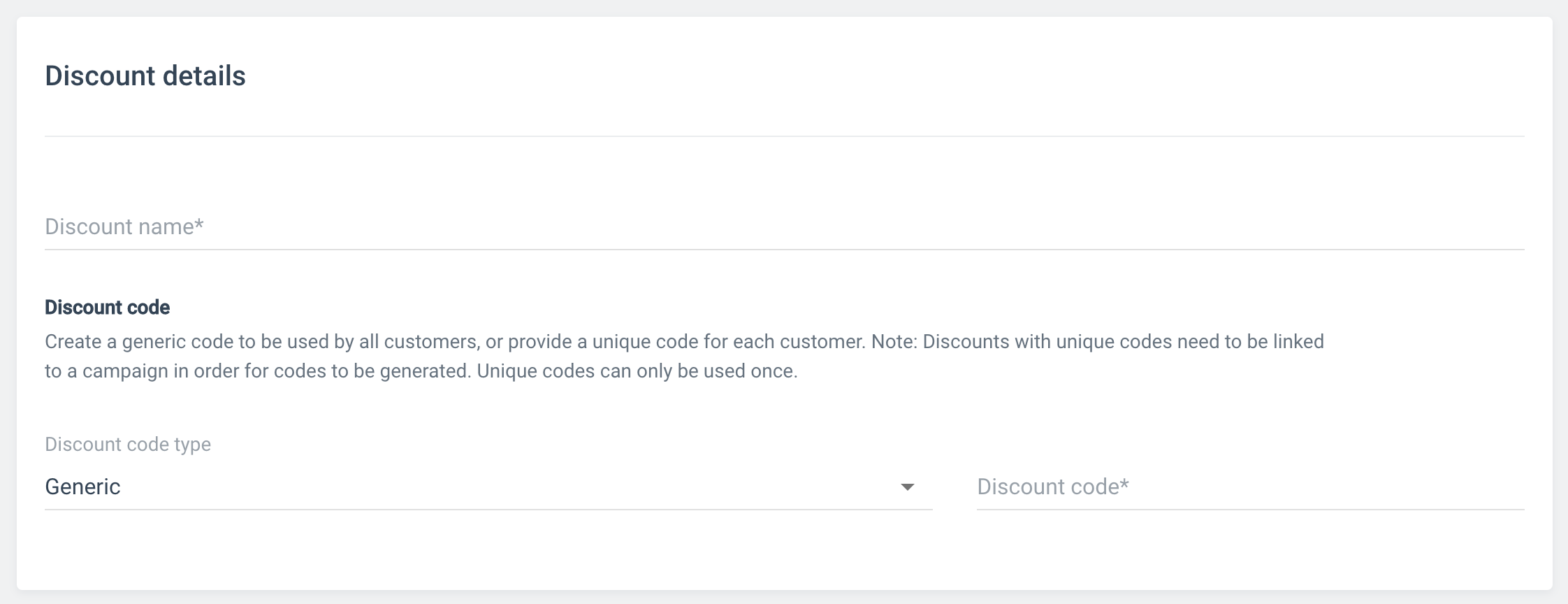Click empty white space below the Discount code field
The width and height of the screenshot is (1568, 604).
pyautogui.click(x=1249, y=552)
